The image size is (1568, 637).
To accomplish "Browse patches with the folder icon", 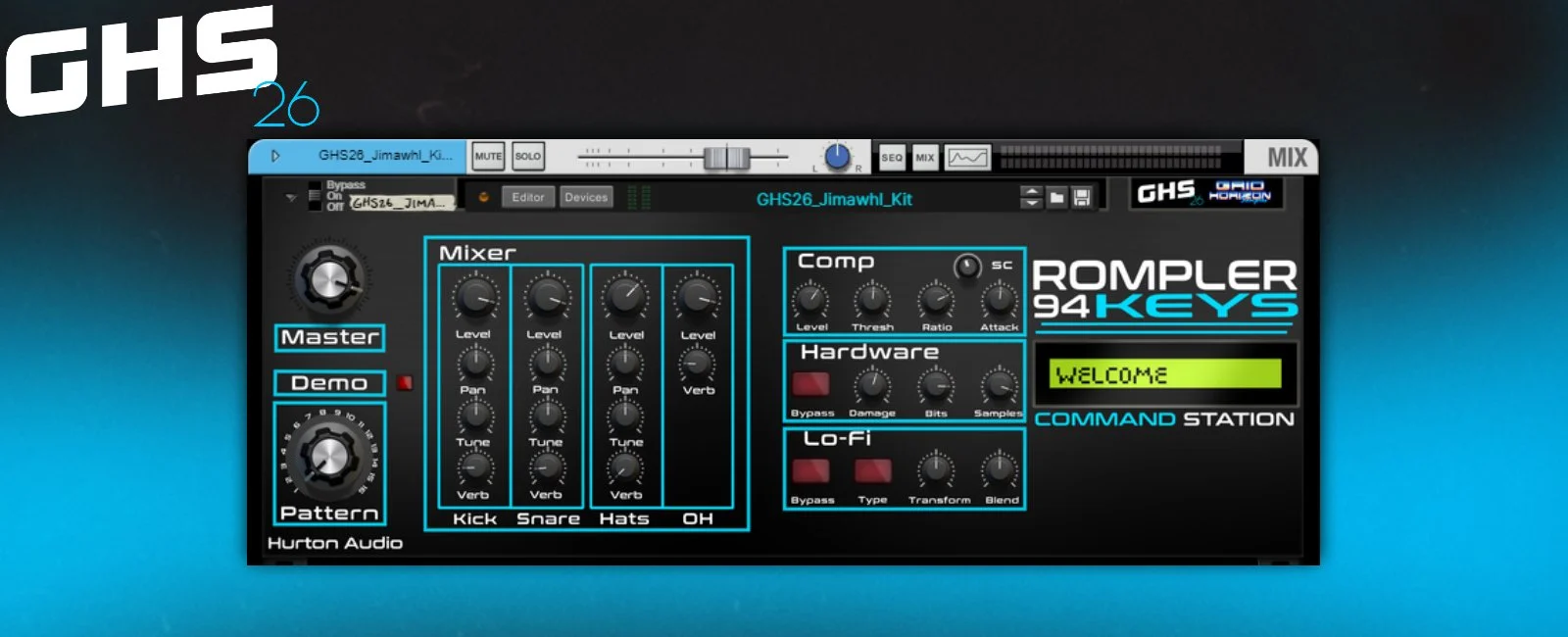I will coord(1056,198).
